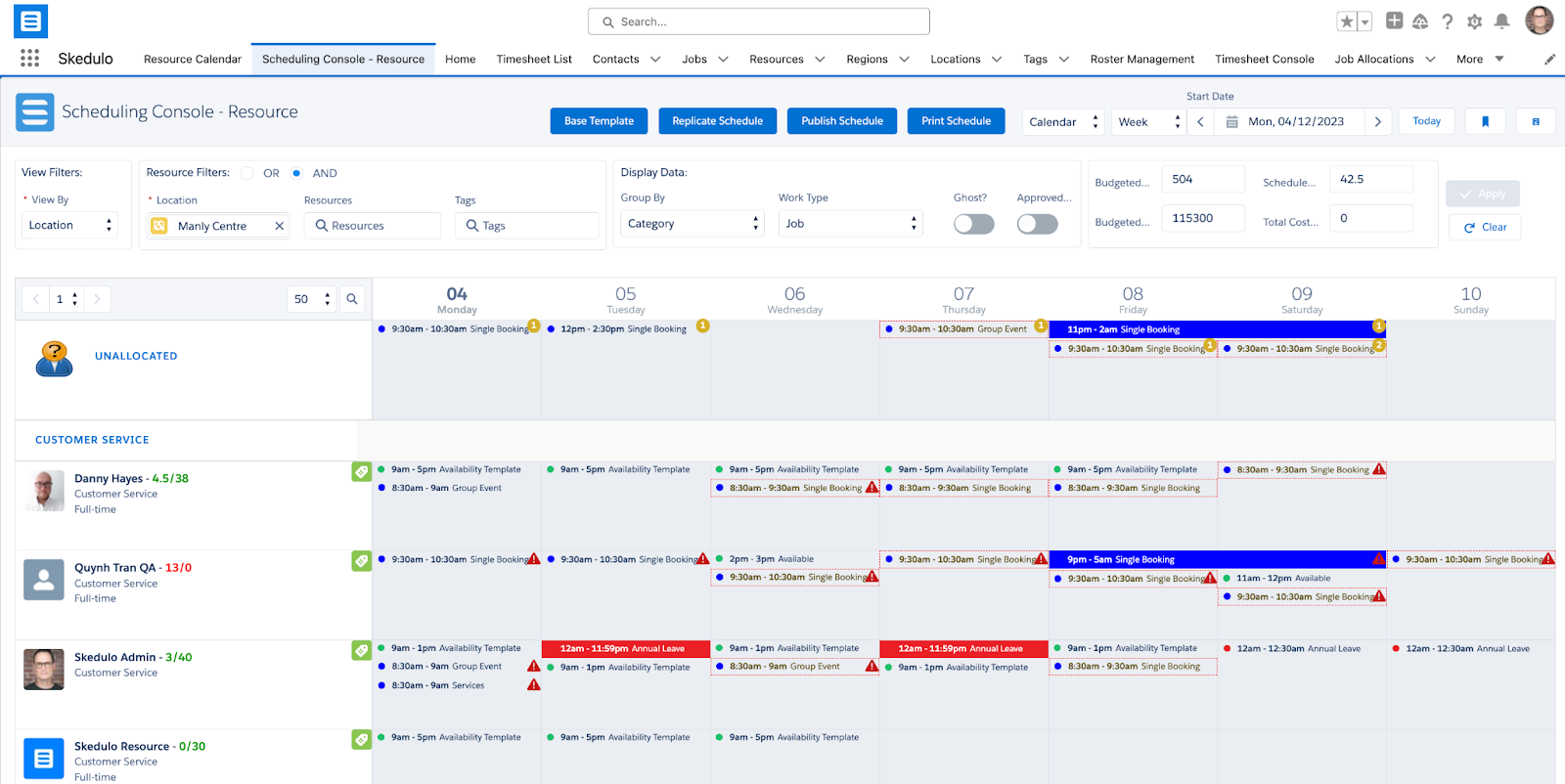Select the AND resource filter
1565x784 pixels.
point(296,173)
